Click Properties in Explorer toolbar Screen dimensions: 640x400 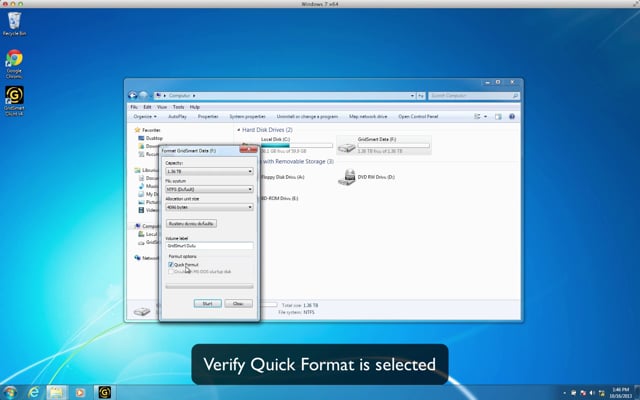click(x=208, y=116)
